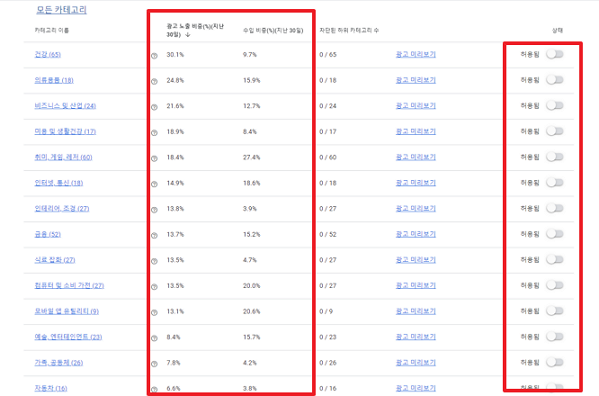Toggle the 금융 category status switch
The width and height of the screenshot is (599, 396).
[555, 234]
